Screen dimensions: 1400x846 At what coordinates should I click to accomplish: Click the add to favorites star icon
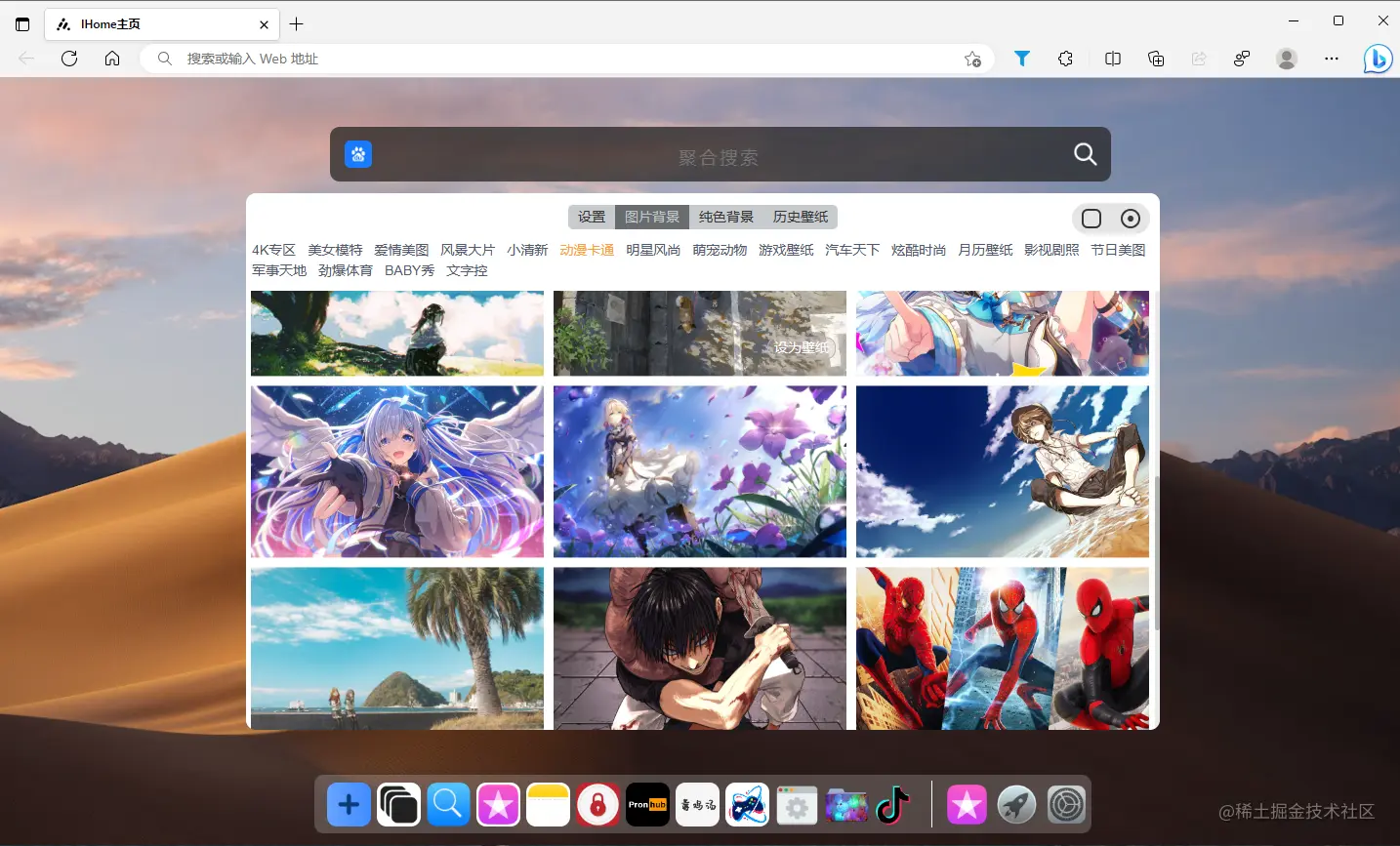click(x=972, y=59)
